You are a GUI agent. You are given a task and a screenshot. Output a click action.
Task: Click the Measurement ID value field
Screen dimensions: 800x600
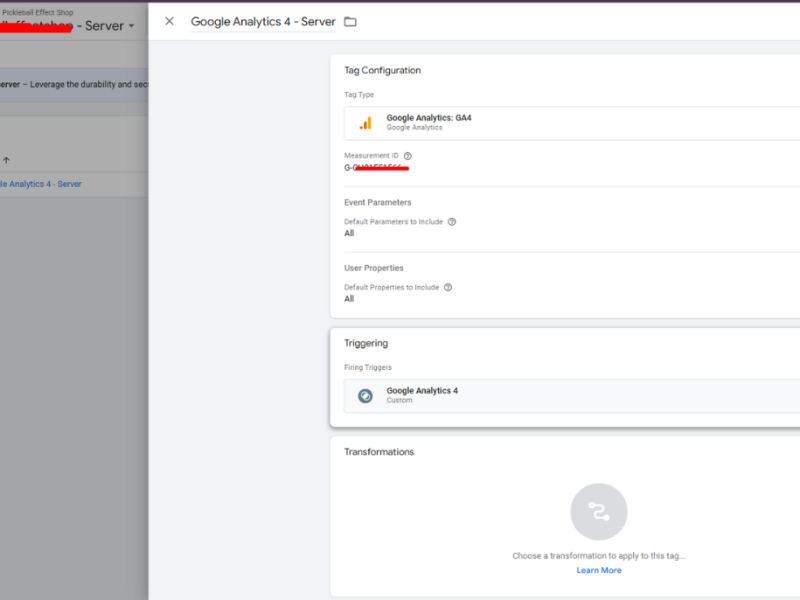point(377,168)
